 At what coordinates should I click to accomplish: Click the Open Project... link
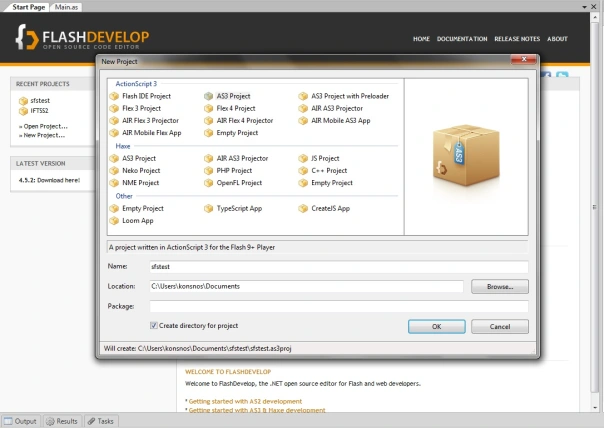tap(45, 126)
